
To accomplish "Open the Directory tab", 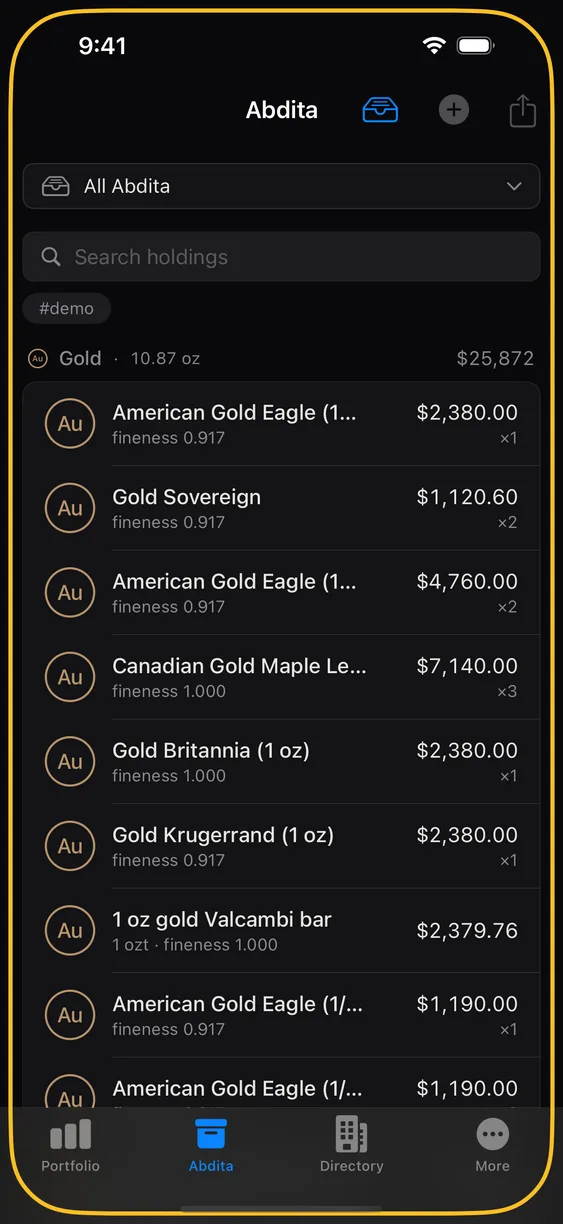I will coord(351,1146).
